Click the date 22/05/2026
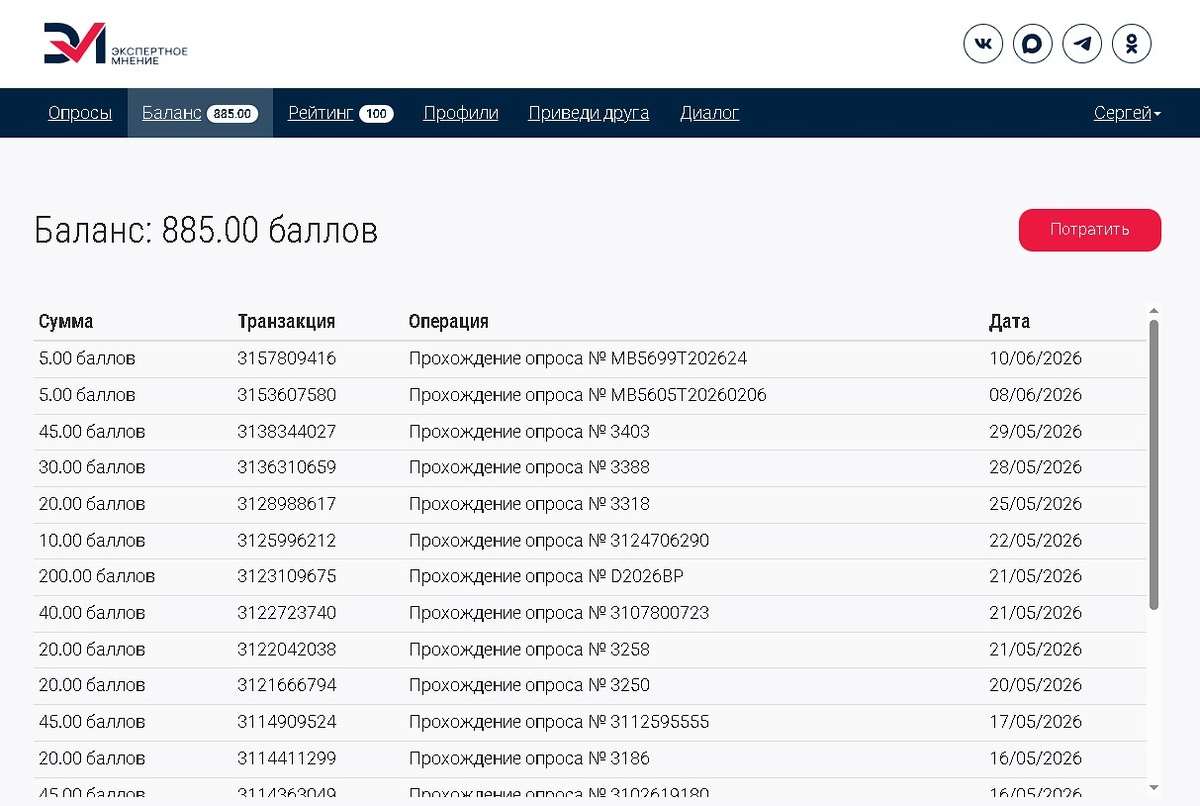 click(1035, 540)
